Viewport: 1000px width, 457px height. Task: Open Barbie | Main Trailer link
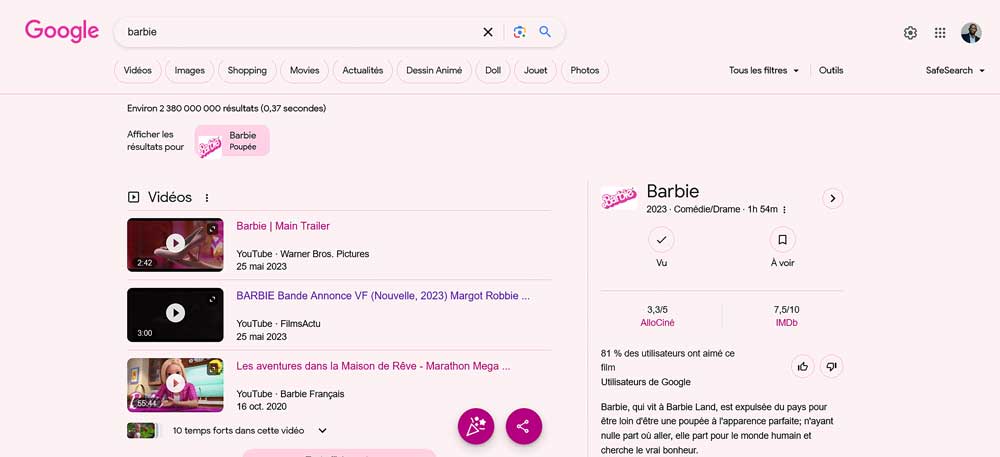[x=283, y=226]
